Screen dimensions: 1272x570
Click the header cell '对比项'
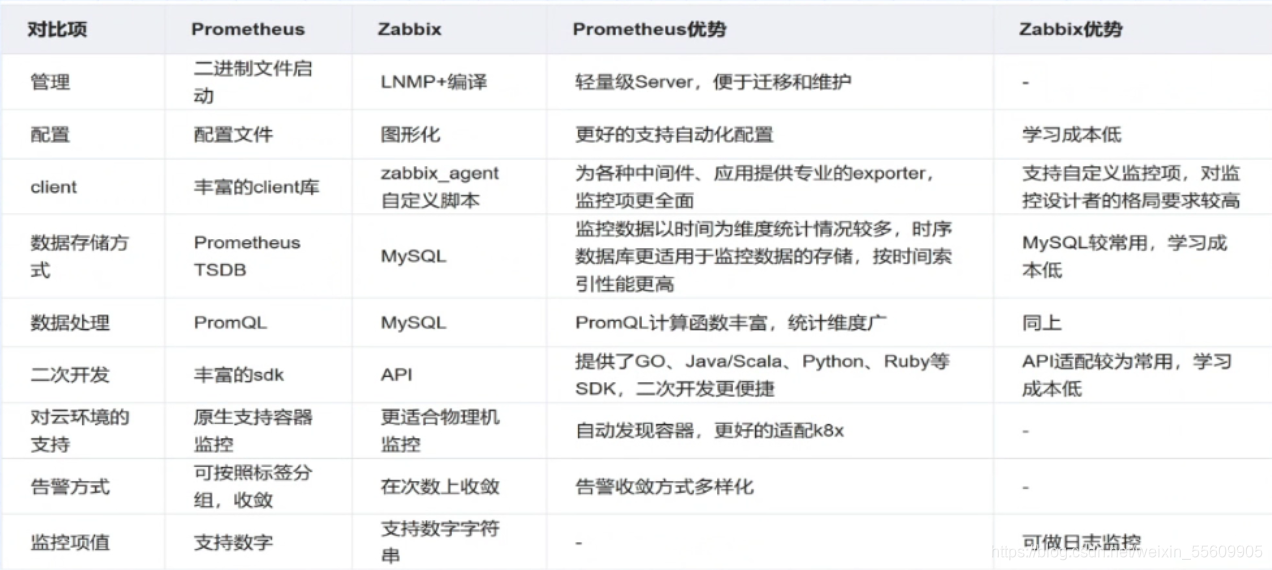click(x=59, y=29)
